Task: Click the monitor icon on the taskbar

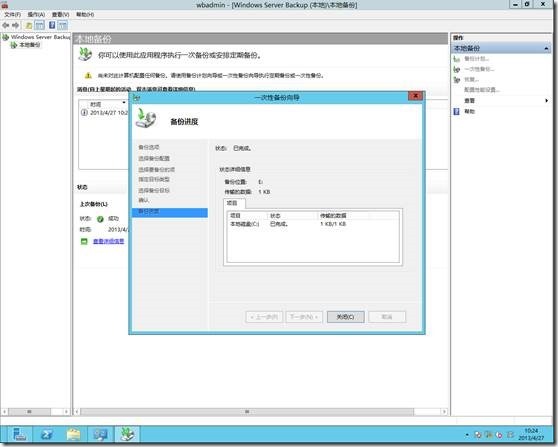Action: [100, 435]
